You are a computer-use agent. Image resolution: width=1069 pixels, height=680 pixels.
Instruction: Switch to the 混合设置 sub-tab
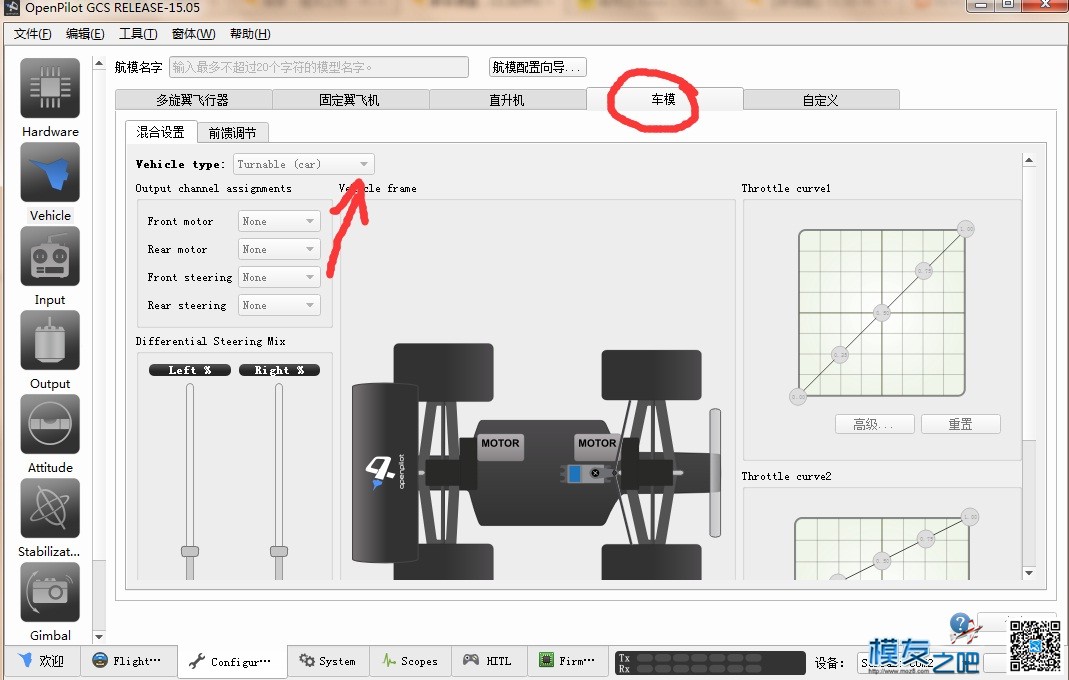(161, 132)
